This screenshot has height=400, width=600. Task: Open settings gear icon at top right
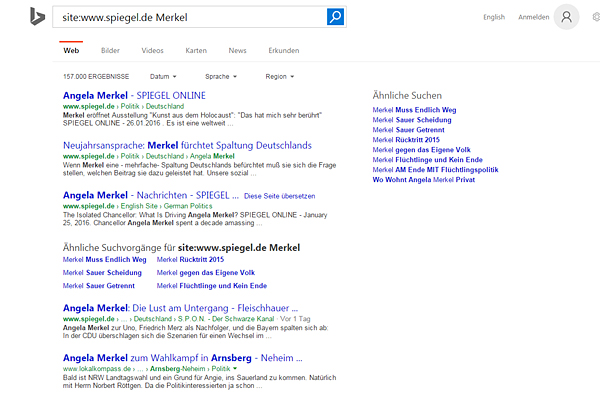coord(596,17)
